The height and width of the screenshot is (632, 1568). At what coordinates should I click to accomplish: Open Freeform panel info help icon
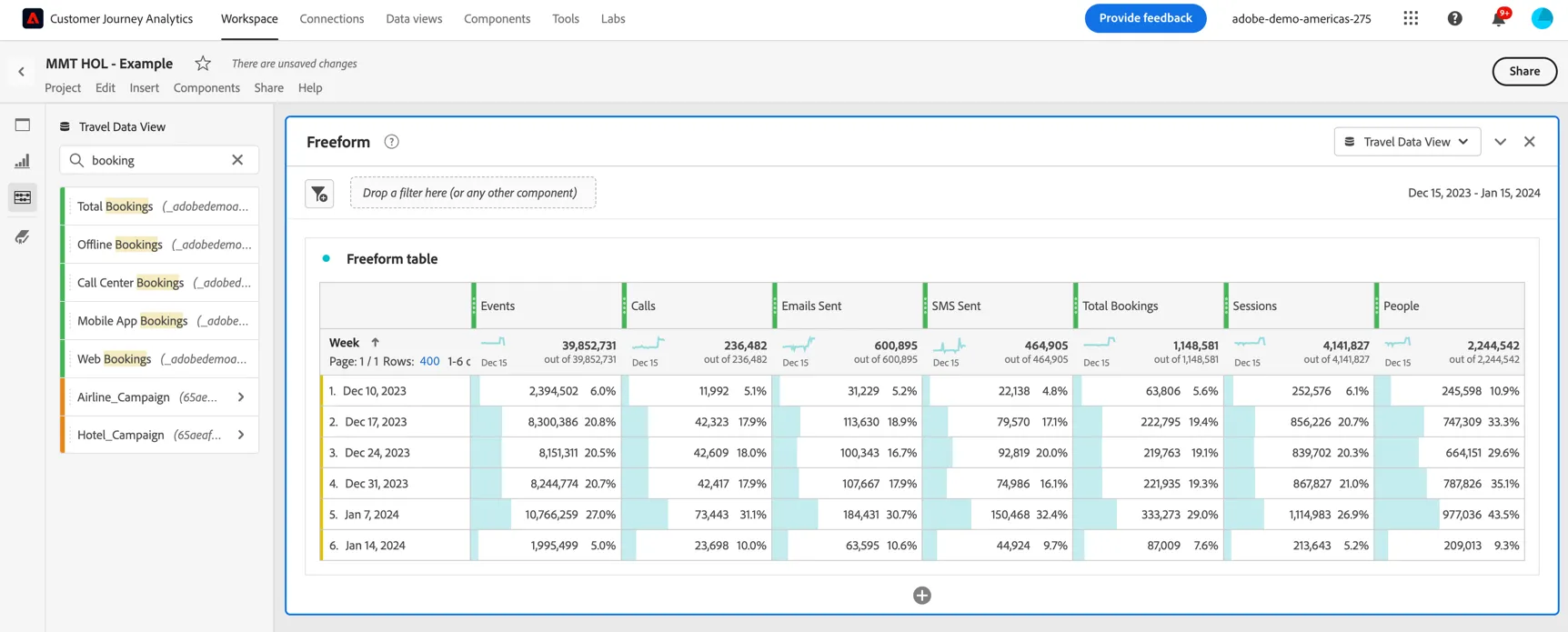click(x=392, y=142)
